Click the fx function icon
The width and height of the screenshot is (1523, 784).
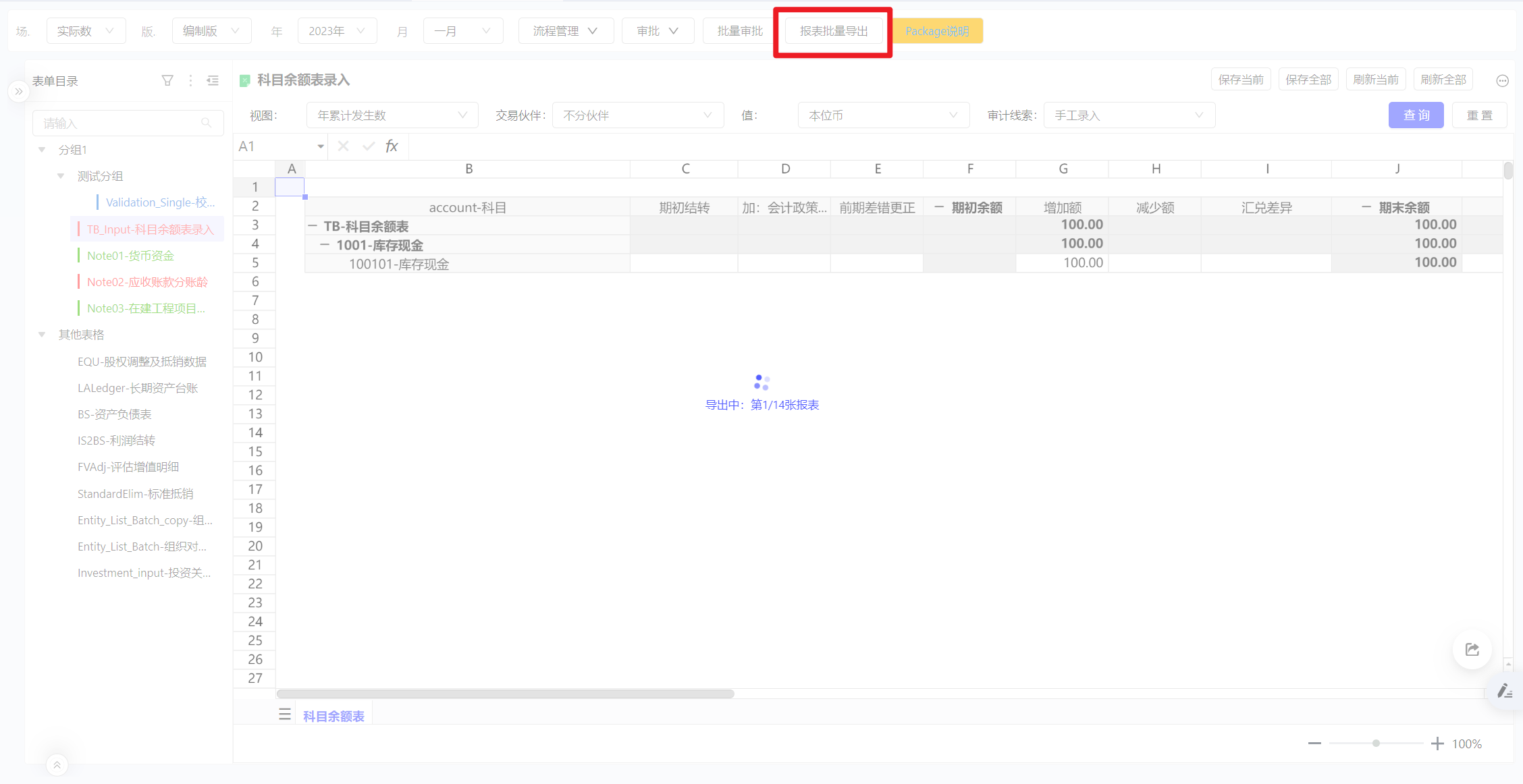click(x=392, y=146)
